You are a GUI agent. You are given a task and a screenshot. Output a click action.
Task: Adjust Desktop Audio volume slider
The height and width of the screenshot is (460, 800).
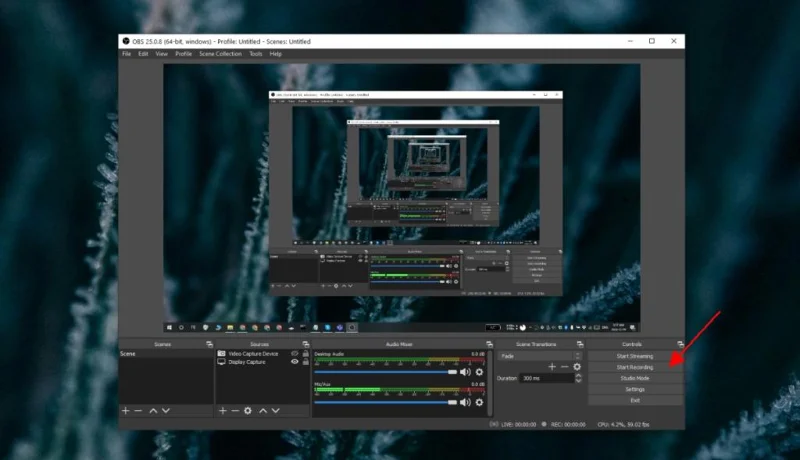point(386,372)
